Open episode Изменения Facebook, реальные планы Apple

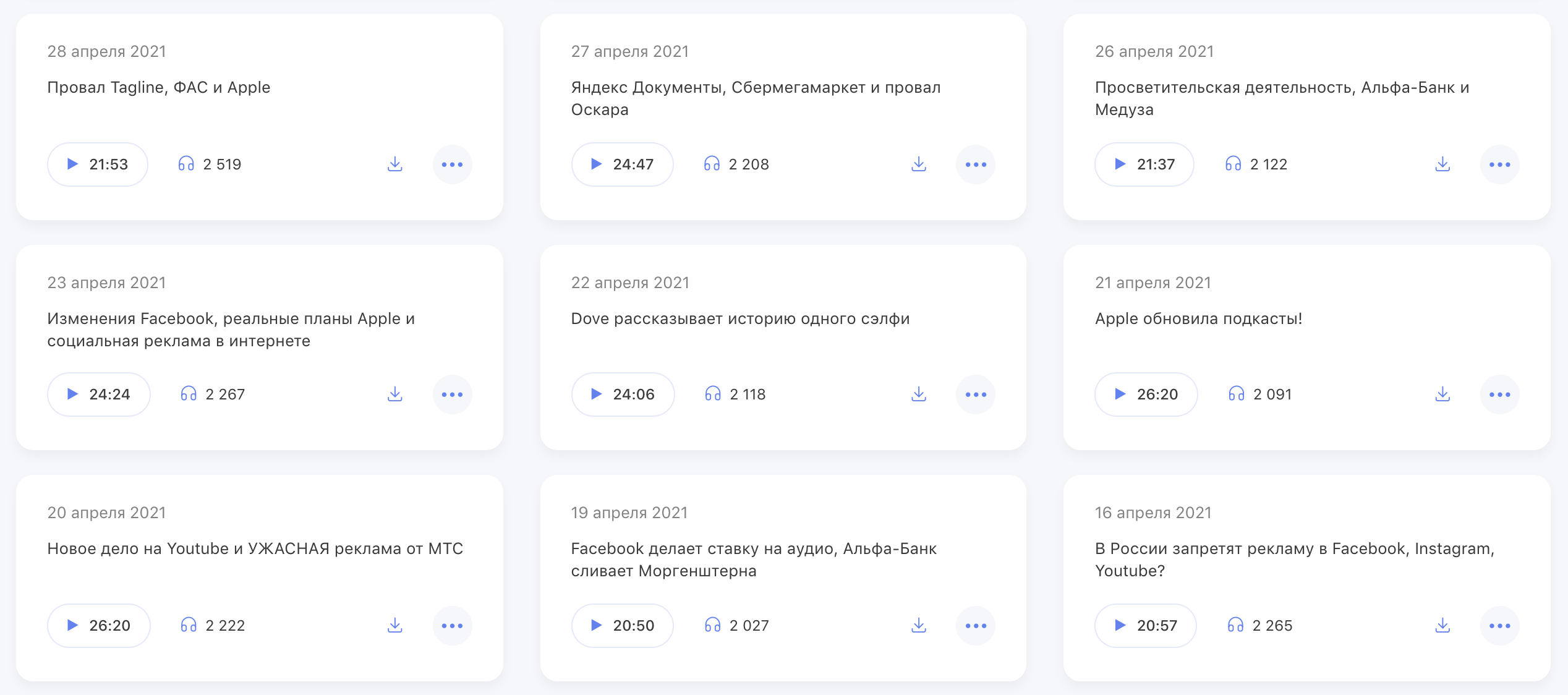coord(231,330)
